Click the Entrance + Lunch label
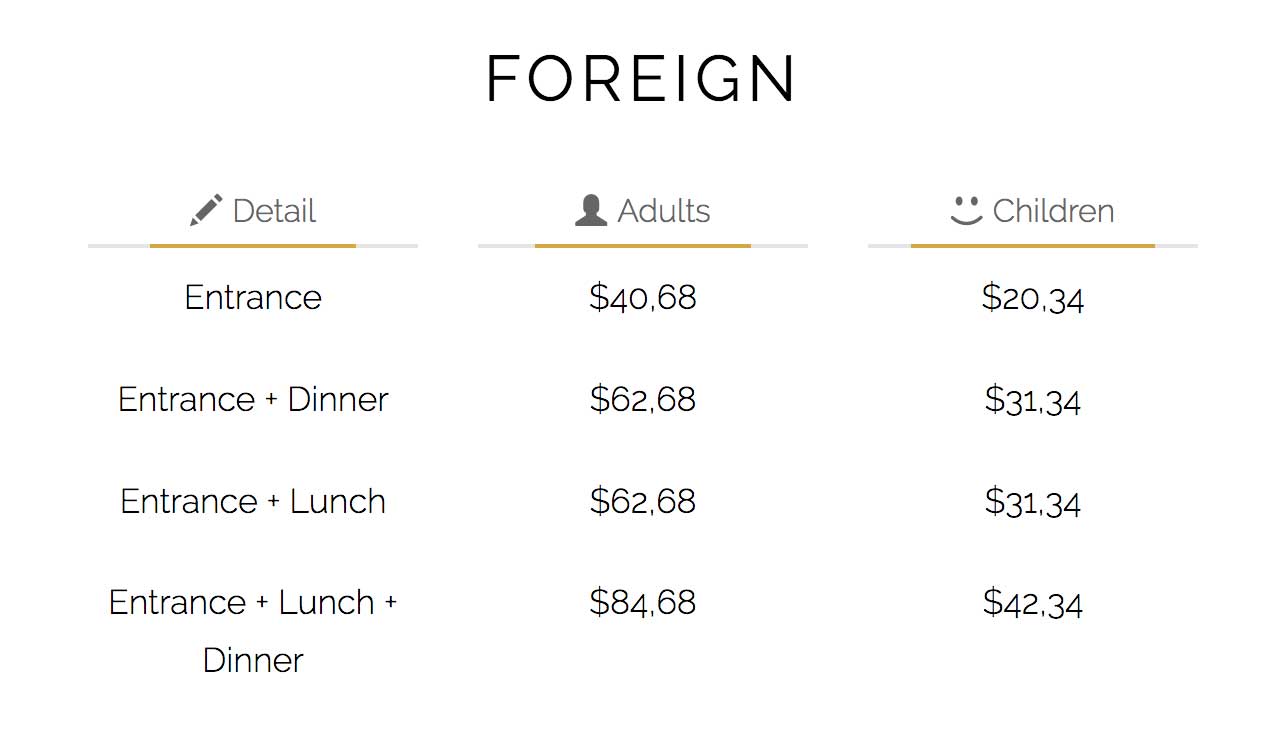 click(x=253, y=501)
